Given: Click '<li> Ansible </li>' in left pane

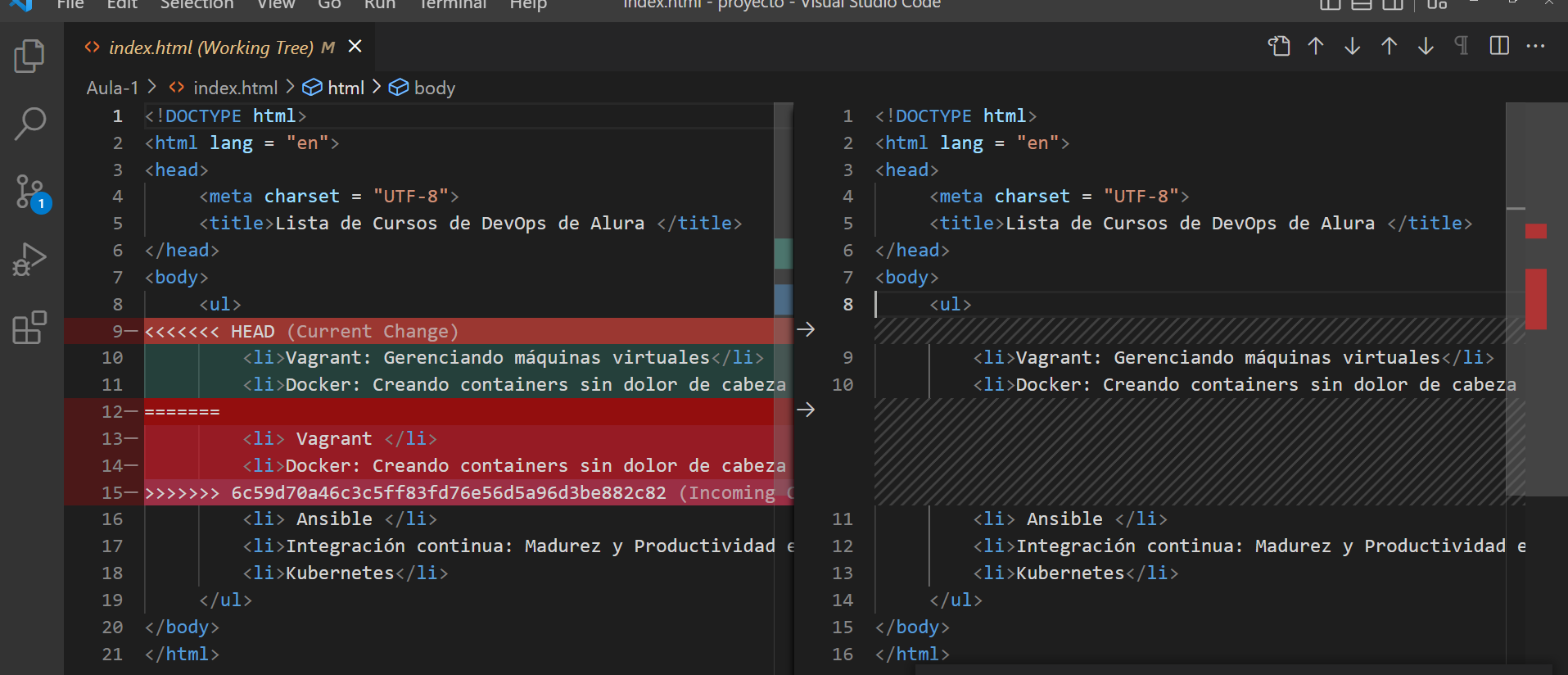Looking at the screenshot, I should coord(340,519).
